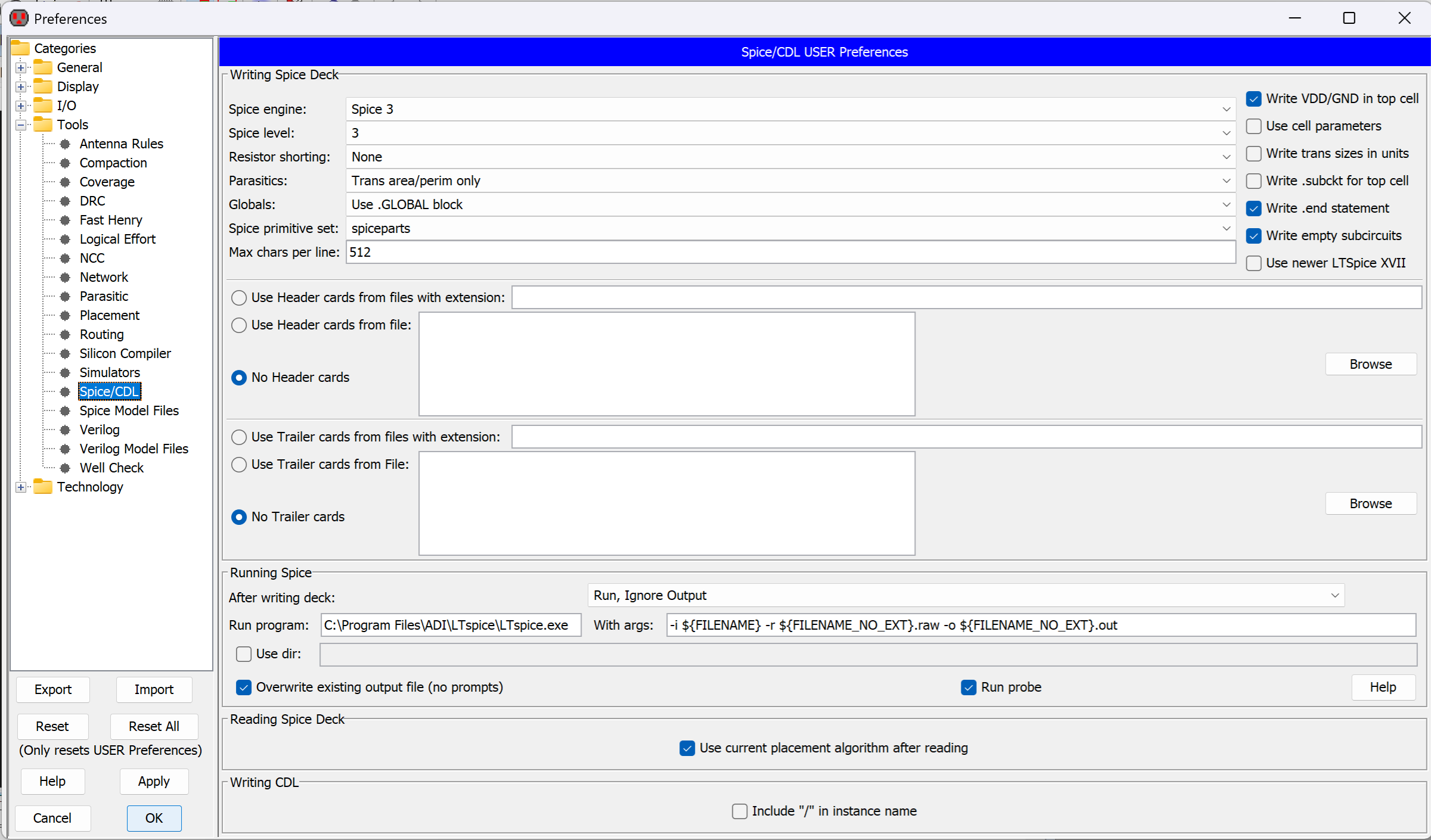Click the gear icon beside Well Check
This screenshot has height=840, width=1431.
click(66, 468)
